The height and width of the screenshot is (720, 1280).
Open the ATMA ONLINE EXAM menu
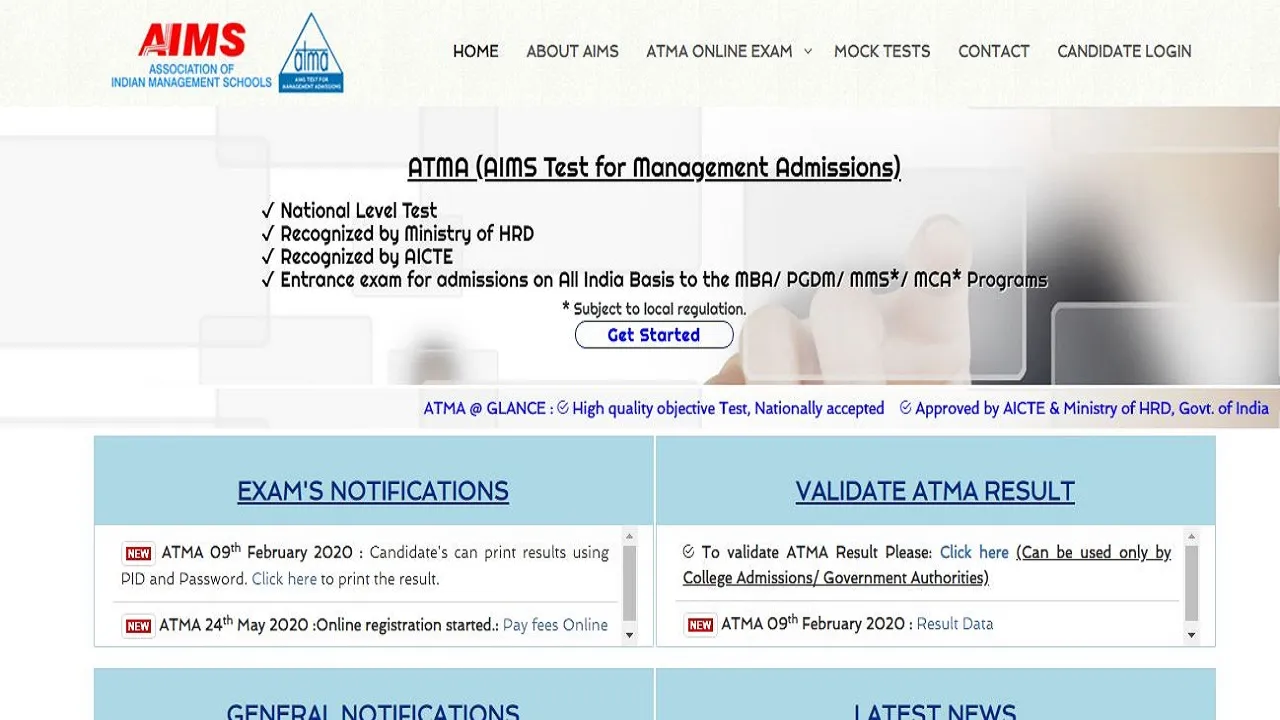coord(719,51)
